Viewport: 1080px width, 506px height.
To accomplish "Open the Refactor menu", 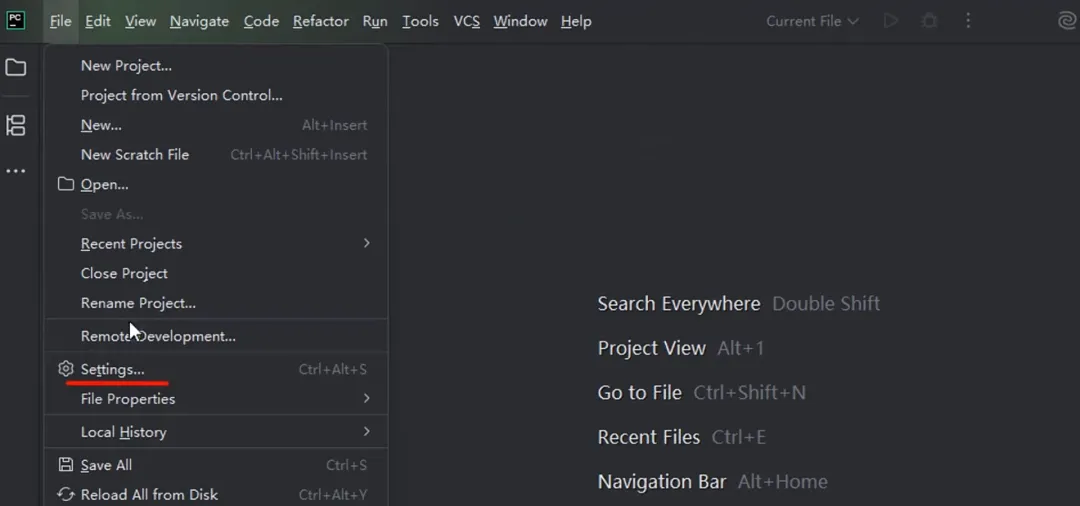I will 320,21.
